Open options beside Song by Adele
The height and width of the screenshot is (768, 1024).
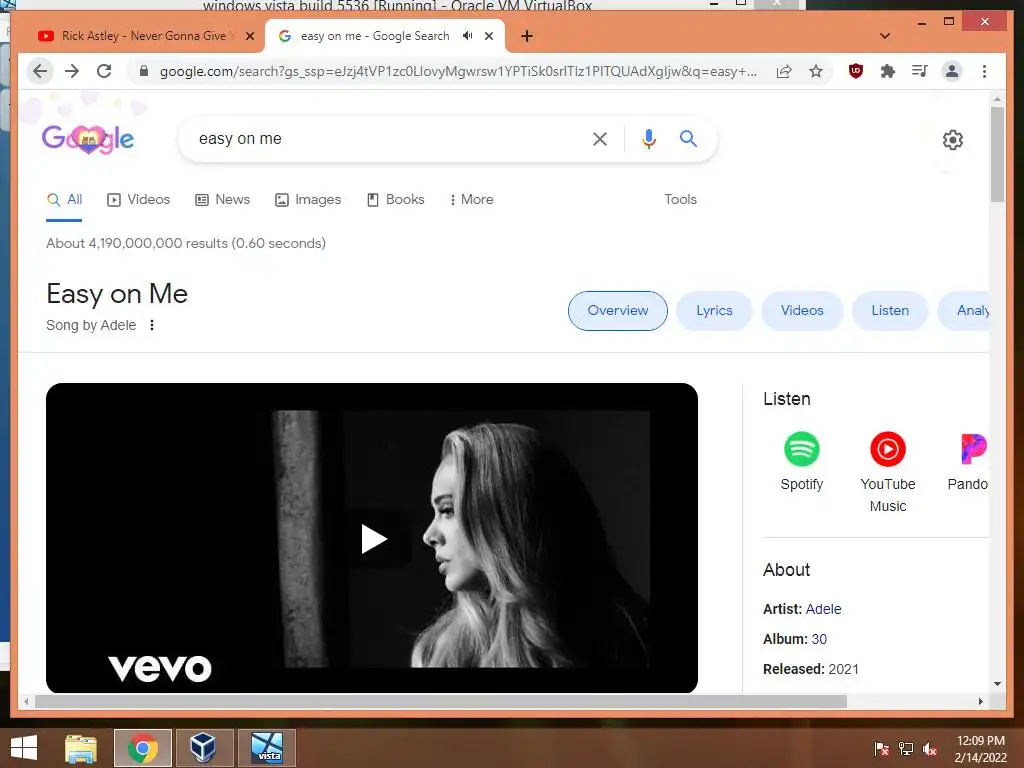(x=152, y=325)
